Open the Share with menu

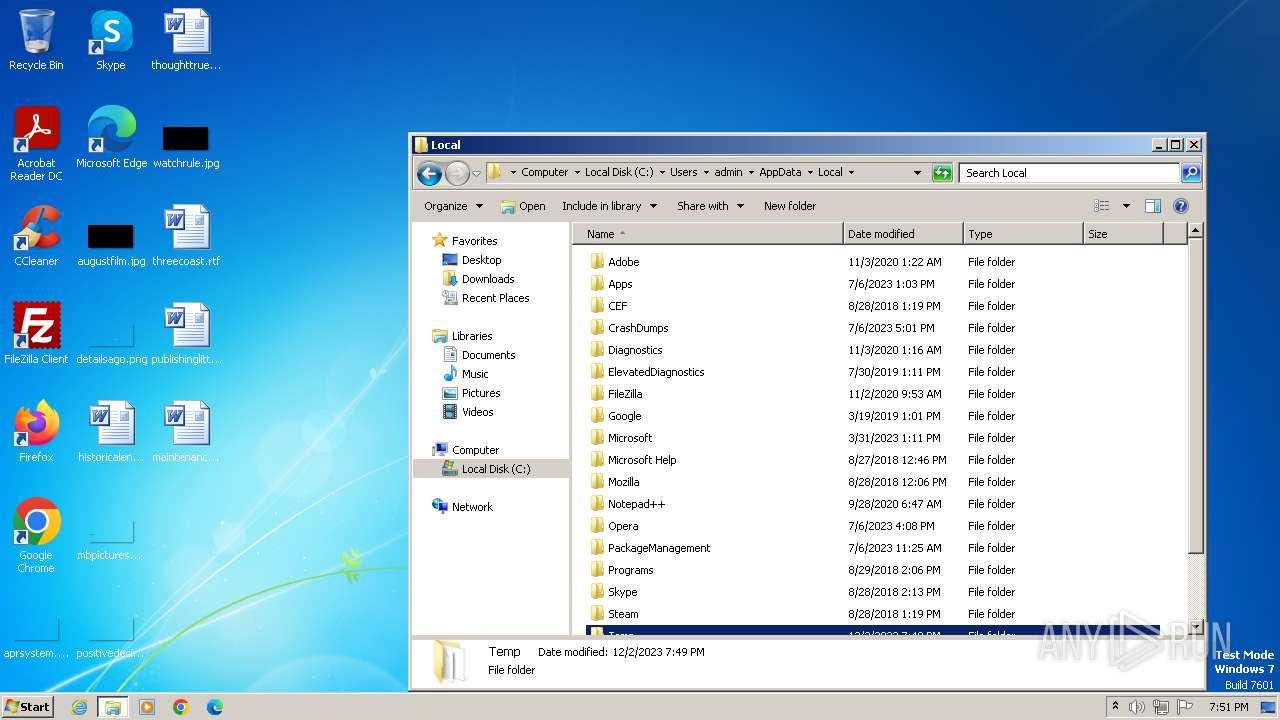[x=710, y=206]
